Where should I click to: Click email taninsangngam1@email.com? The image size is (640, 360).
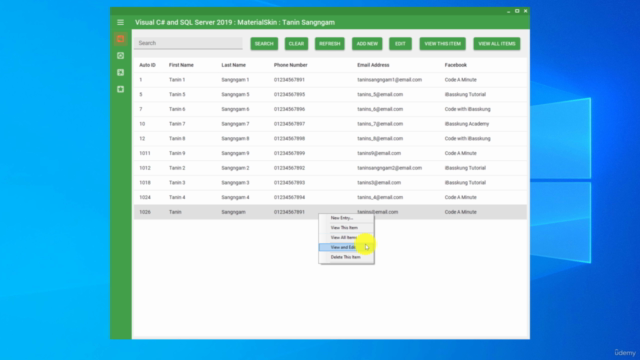(389, 80)
